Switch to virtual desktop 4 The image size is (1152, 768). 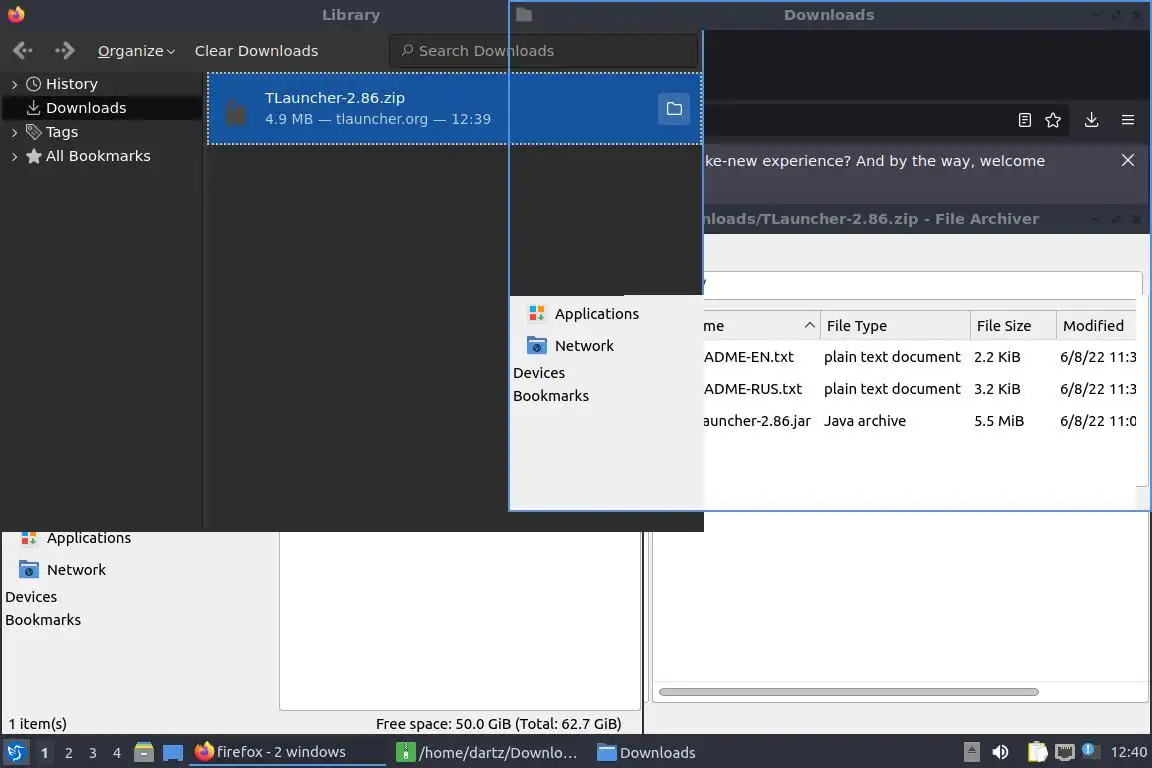[x=117, y=753]
